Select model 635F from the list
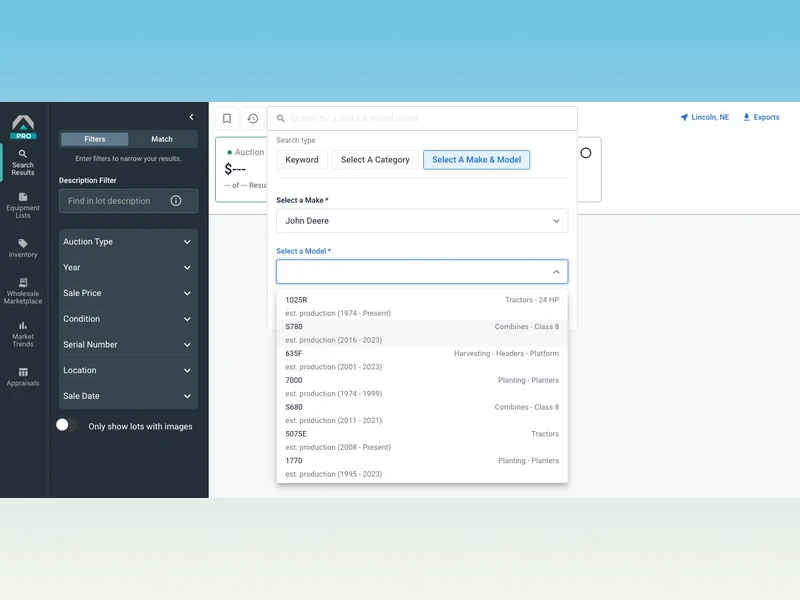800x600 pixels. tap(422, 360)
